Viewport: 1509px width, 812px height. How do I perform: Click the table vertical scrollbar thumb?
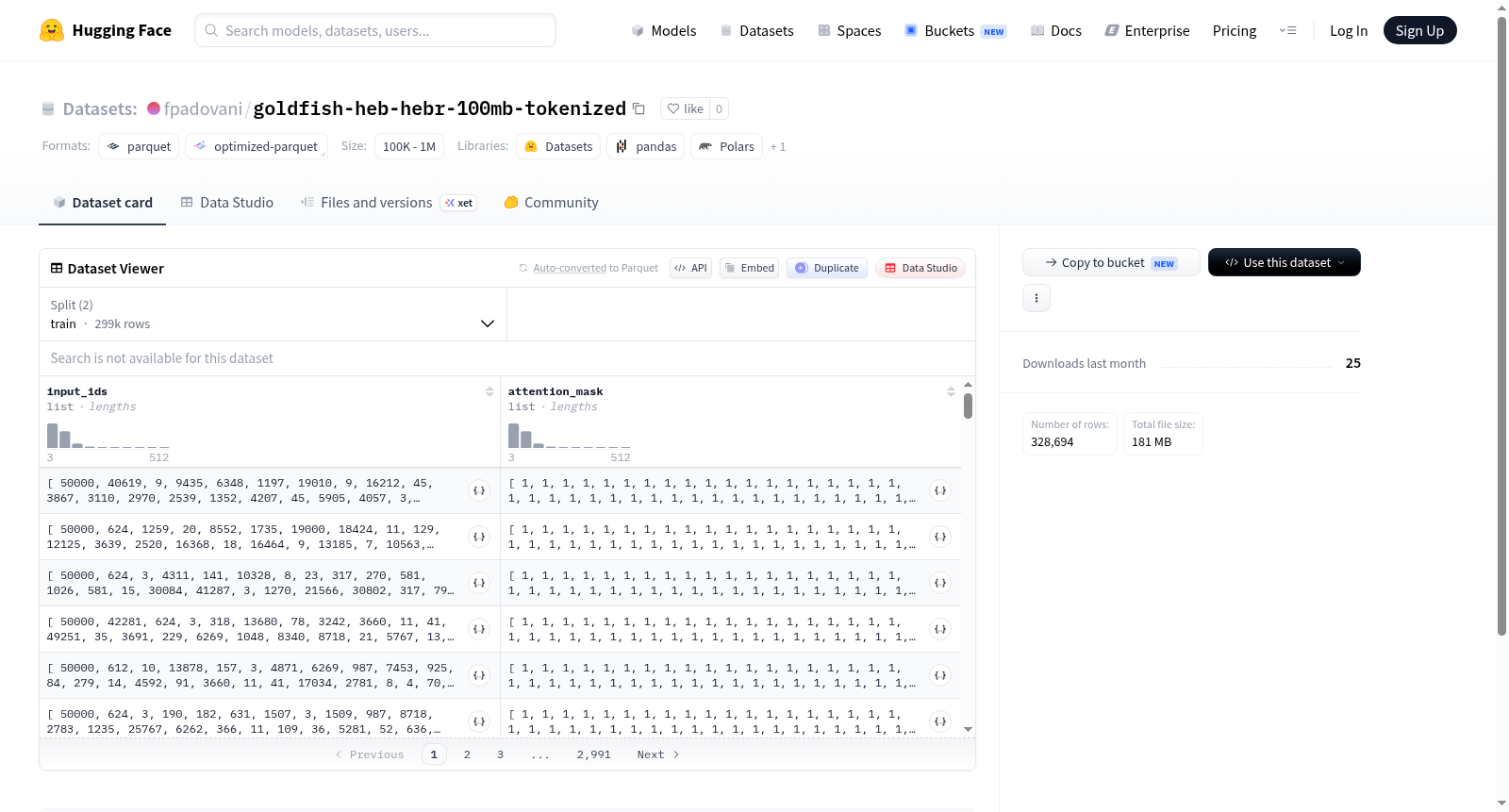(x=968, y=406)
